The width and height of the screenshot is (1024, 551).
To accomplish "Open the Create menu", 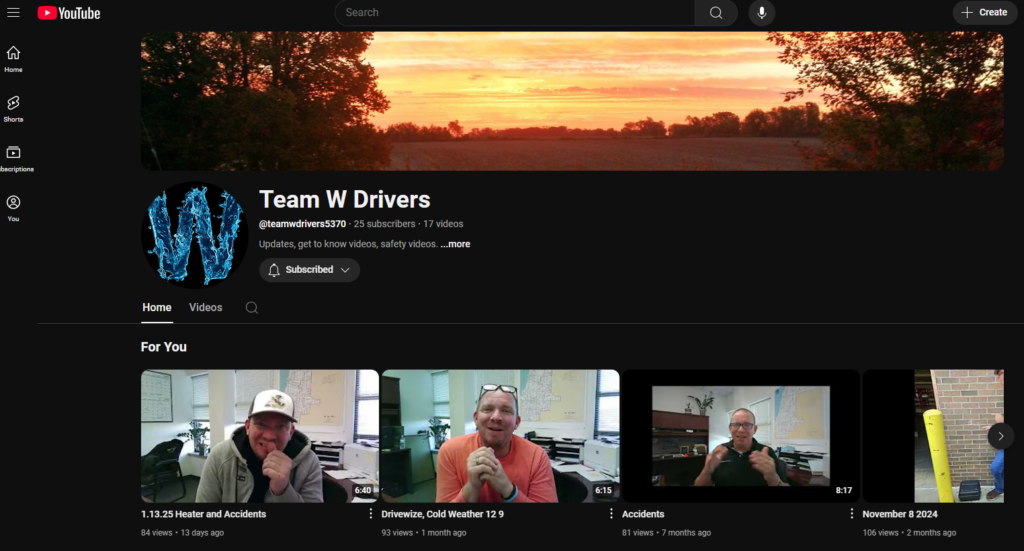I will [985, 12].
